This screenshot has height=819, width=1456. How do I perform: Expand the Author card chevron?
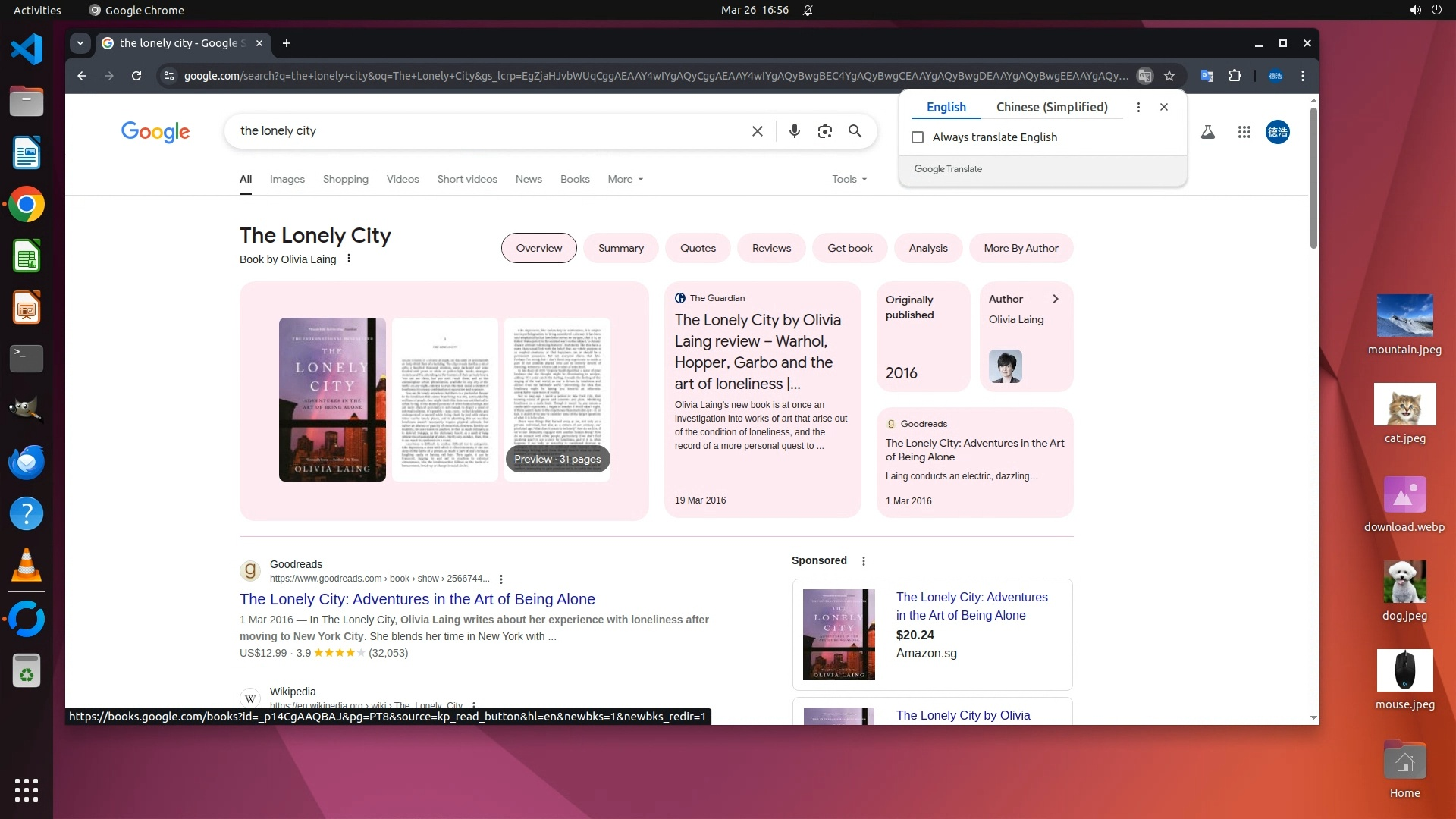click(x=1055, y=299)
